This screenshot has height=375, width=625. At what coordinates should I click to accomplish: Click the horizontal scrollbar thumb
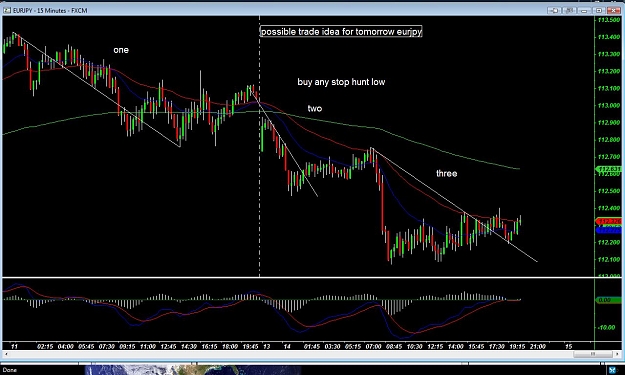tap(593, 354)
